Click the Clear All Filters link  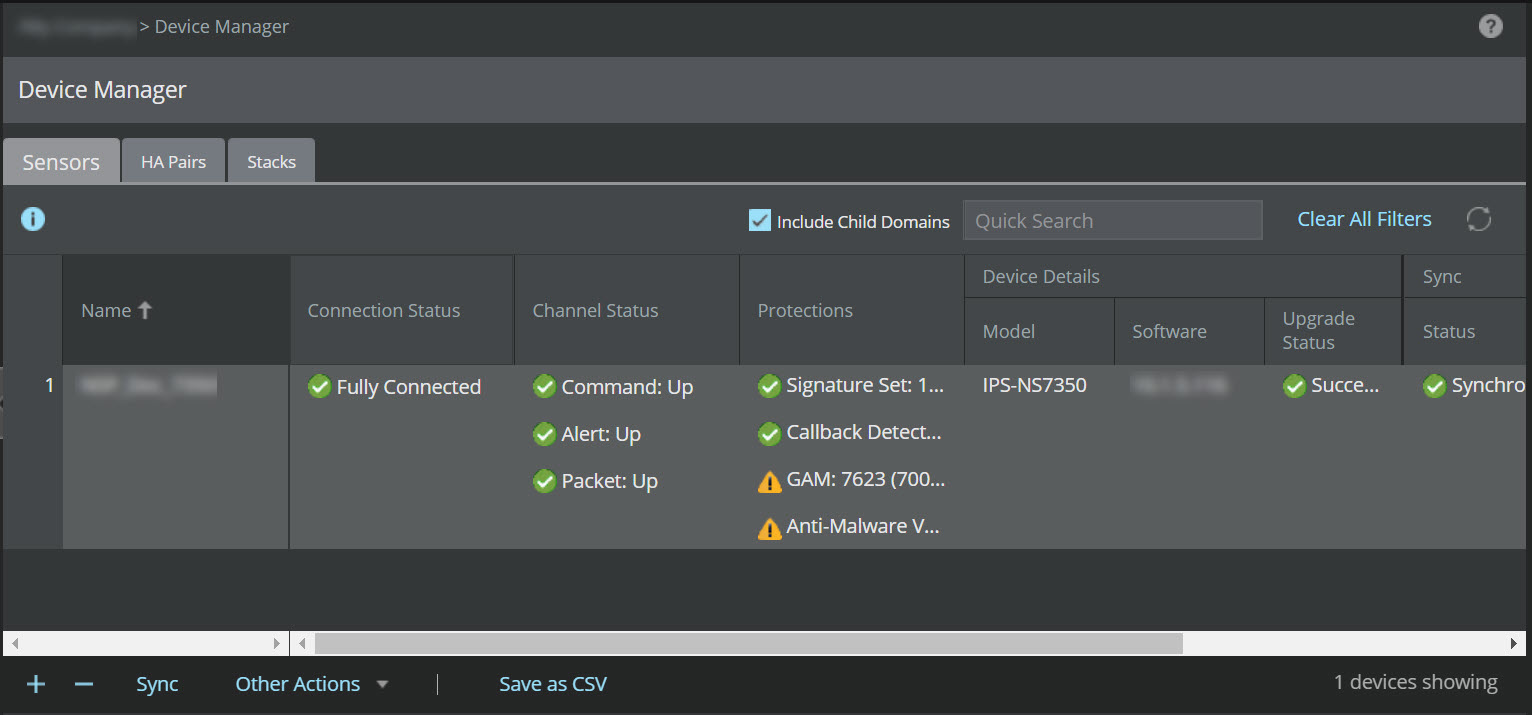[x=1364, y=219]
